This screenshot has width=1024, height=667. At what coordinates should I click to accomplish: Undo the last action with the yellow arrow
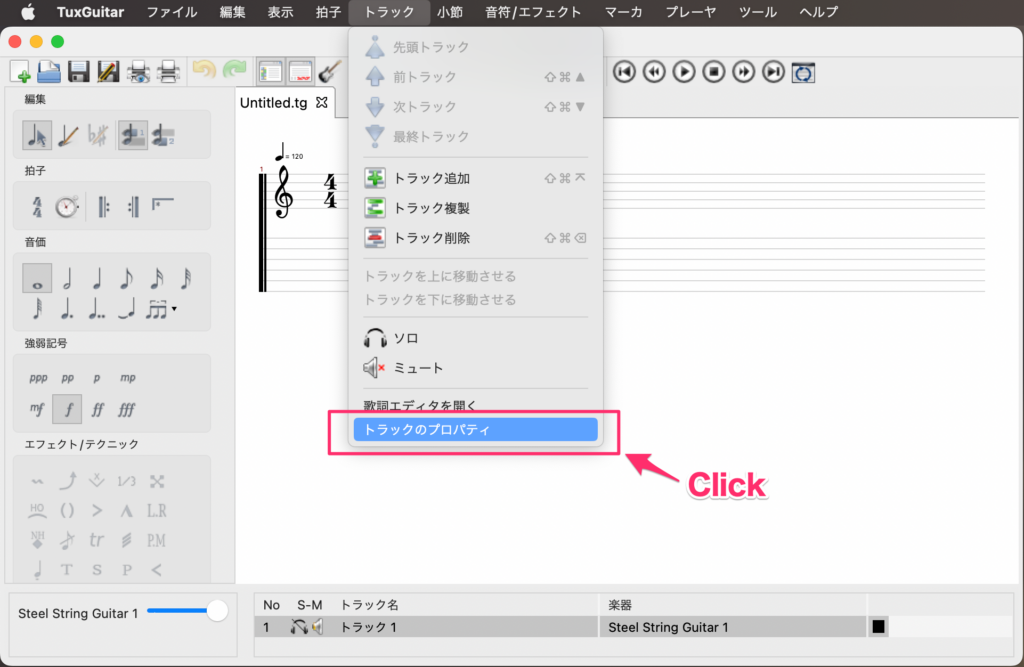[204, 70]
